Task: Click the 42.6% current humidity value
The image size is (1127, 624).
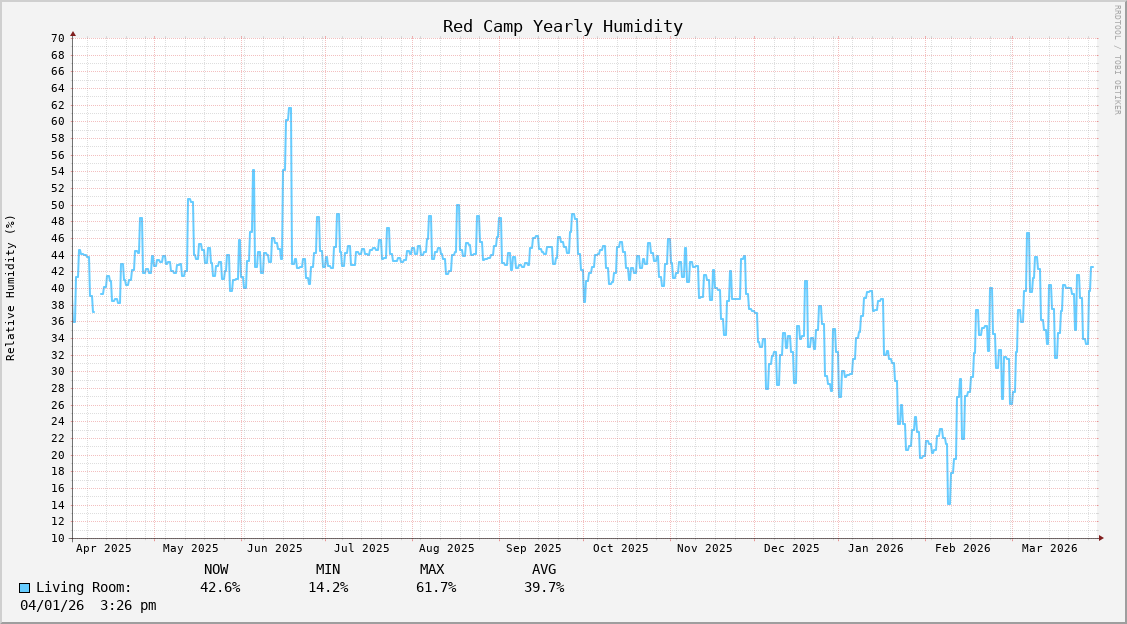Action: coord(220,588)
